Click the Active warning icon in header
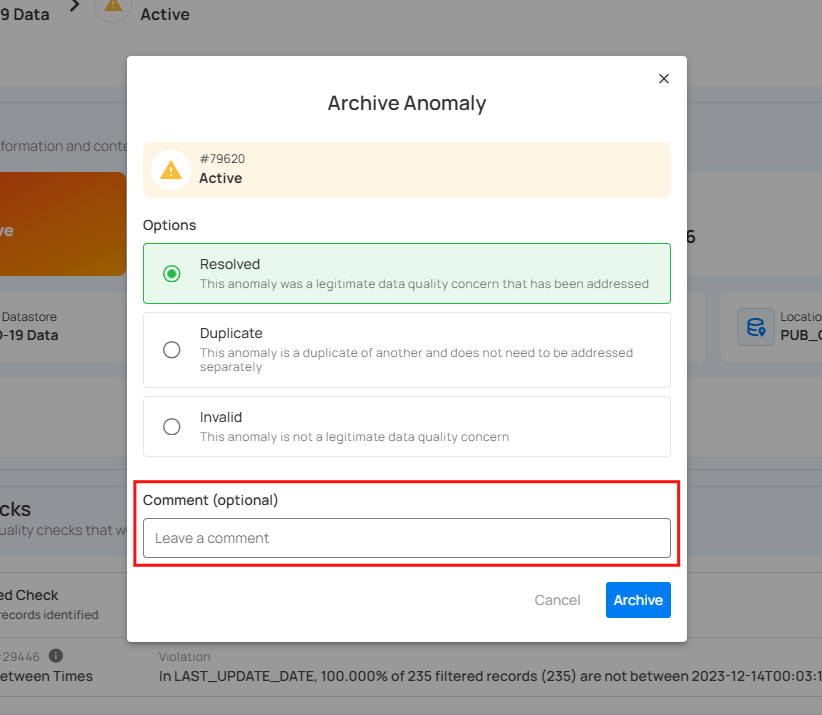Viewport: 822px width, 715px height. point(113,6)
